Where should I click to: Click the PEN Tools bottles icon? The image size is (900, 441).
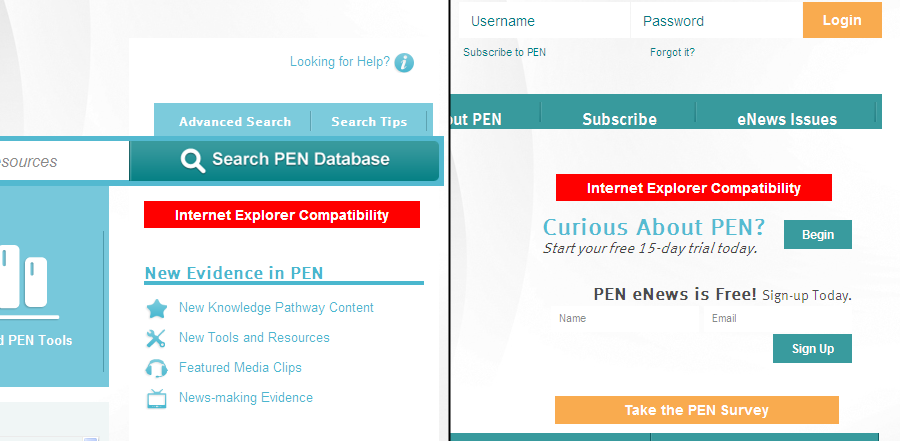click(26, 278)
